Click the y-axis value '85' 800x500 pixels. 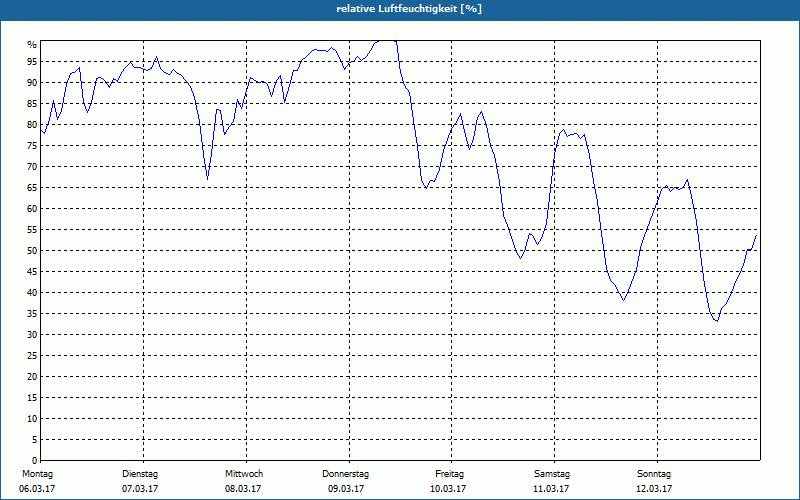click(x=32, y=104)
